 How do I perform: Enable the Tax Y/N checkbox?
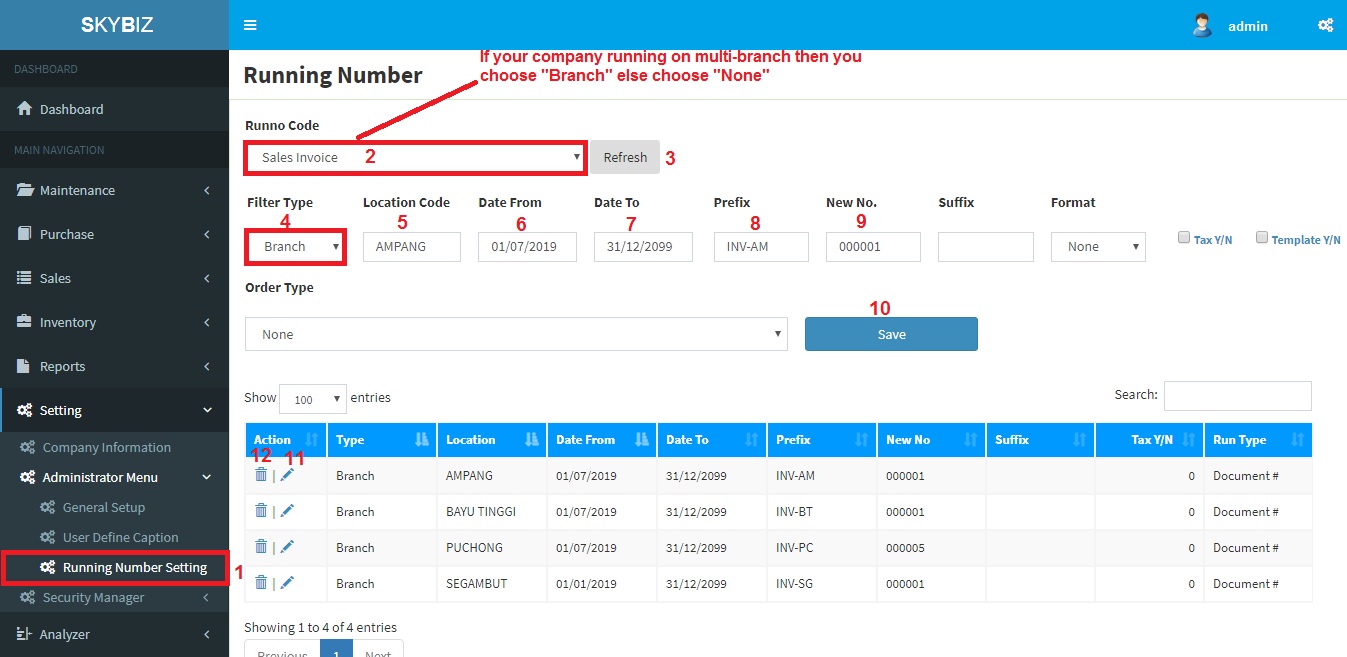click(1184, 238)
